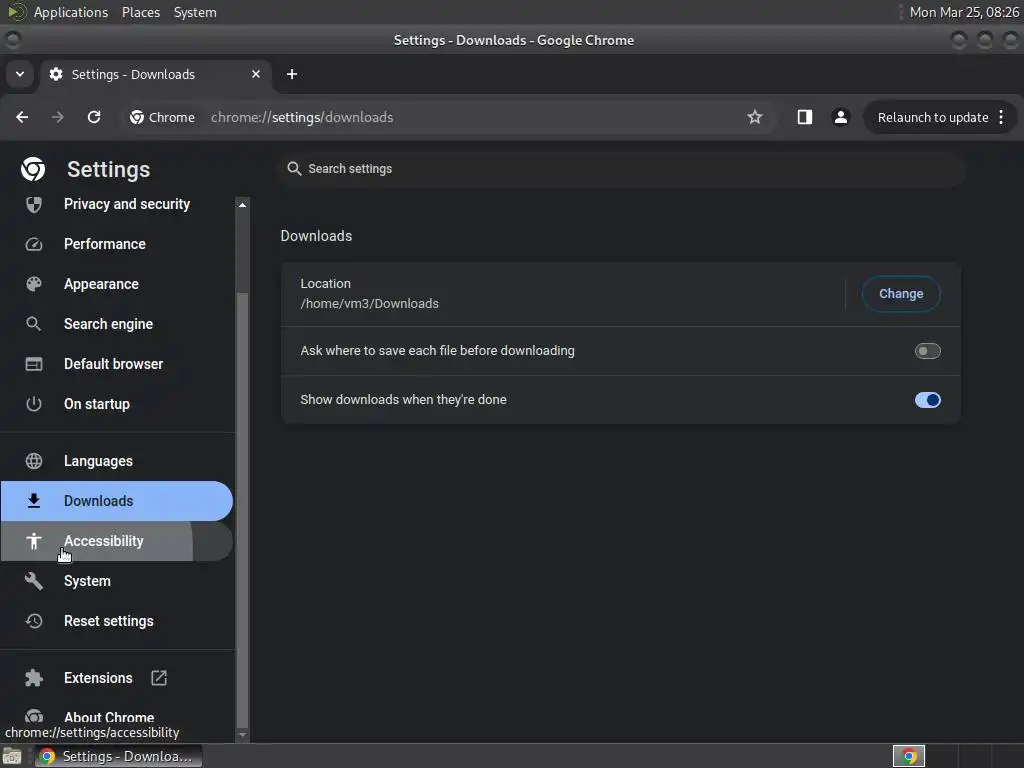1024x768 pixels.
Task: Click the Downloads arrow icon in sidebar
Action: (34, 501)
